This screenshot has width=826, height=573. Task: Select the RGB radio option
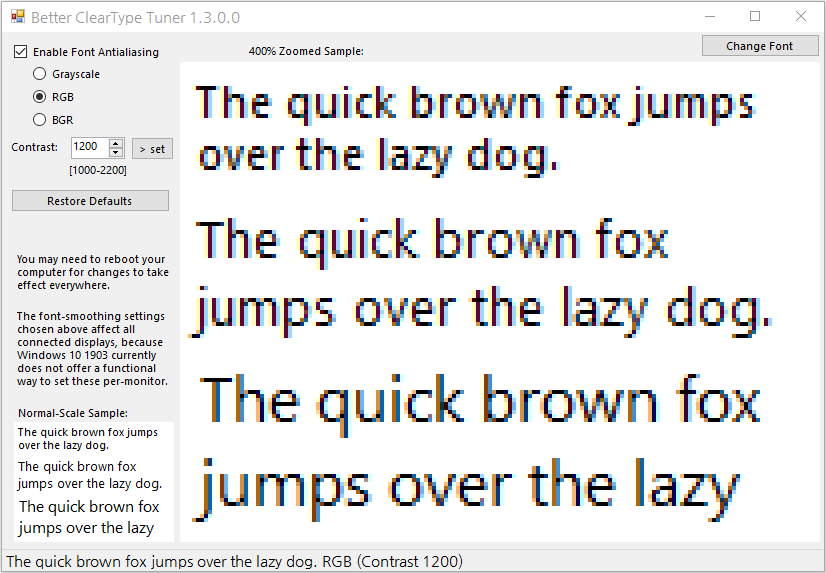point(40,97)
